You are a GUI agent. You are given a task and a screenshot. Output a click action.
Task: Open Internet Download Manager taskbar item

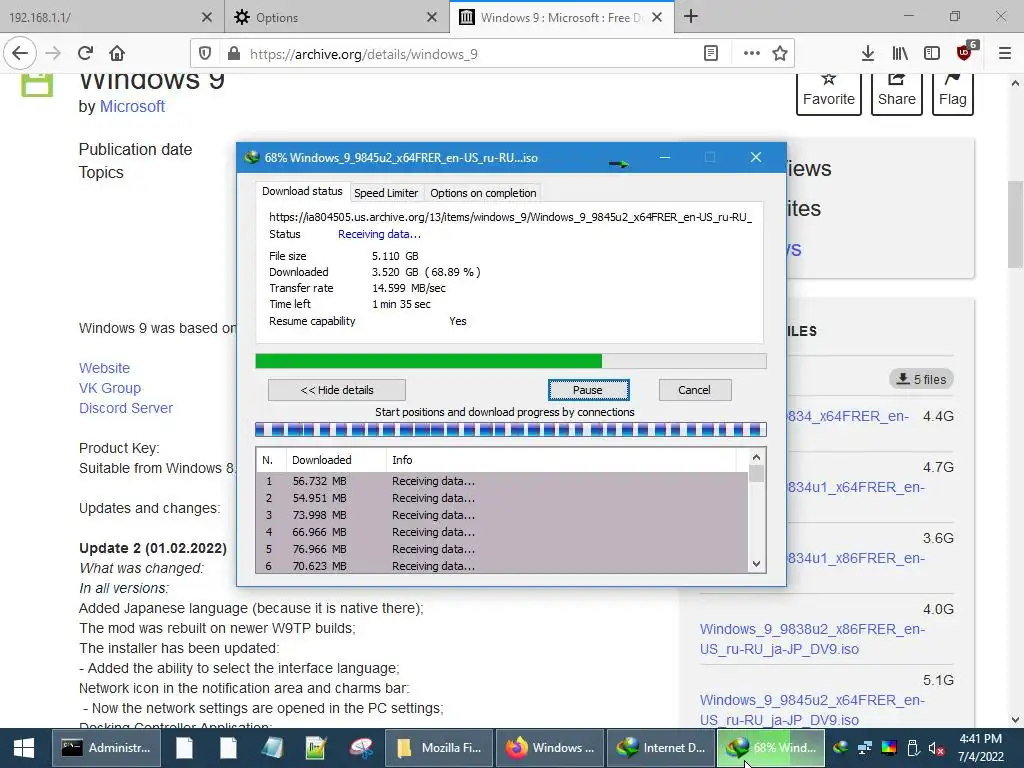pos(661,748)
